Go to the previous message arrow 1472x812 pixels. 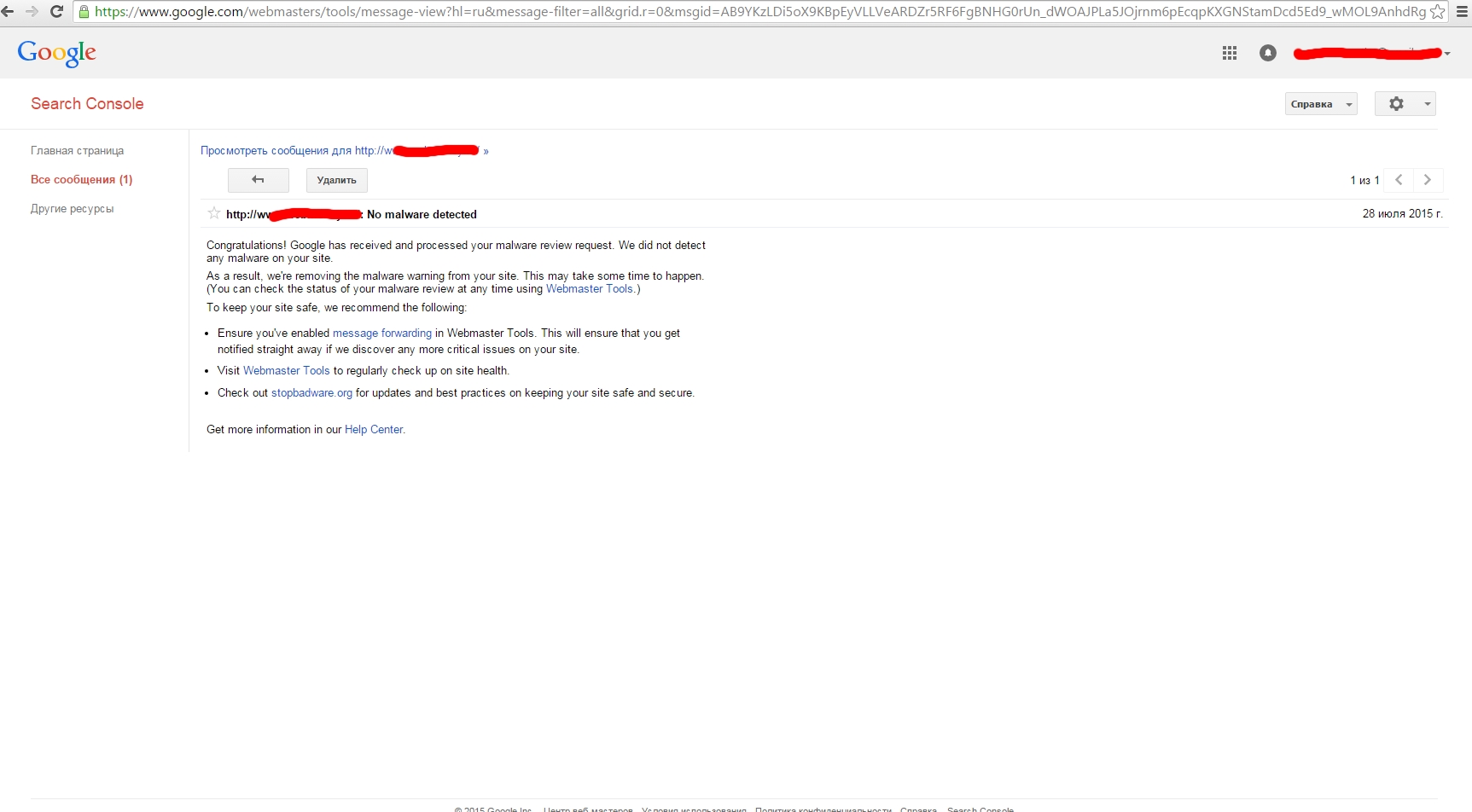1399,180
